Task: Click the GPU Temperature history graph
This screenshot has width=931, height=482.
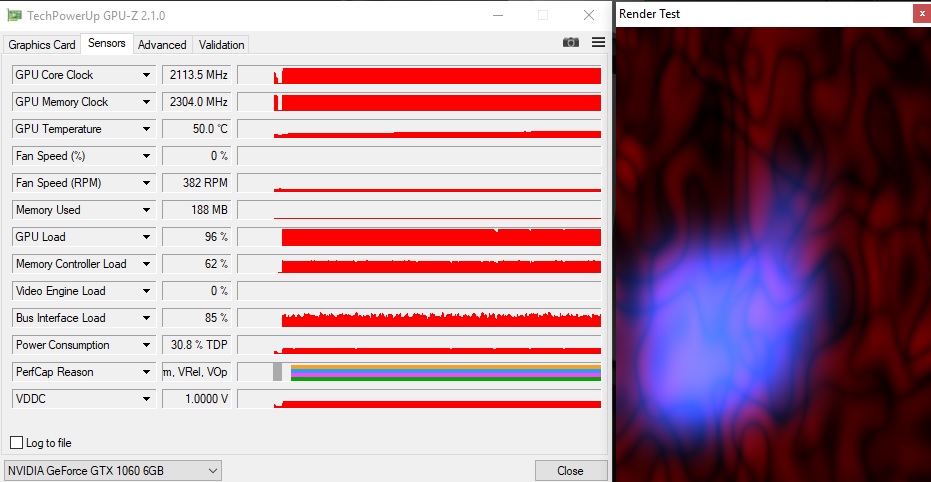Action: pos(419,129)
